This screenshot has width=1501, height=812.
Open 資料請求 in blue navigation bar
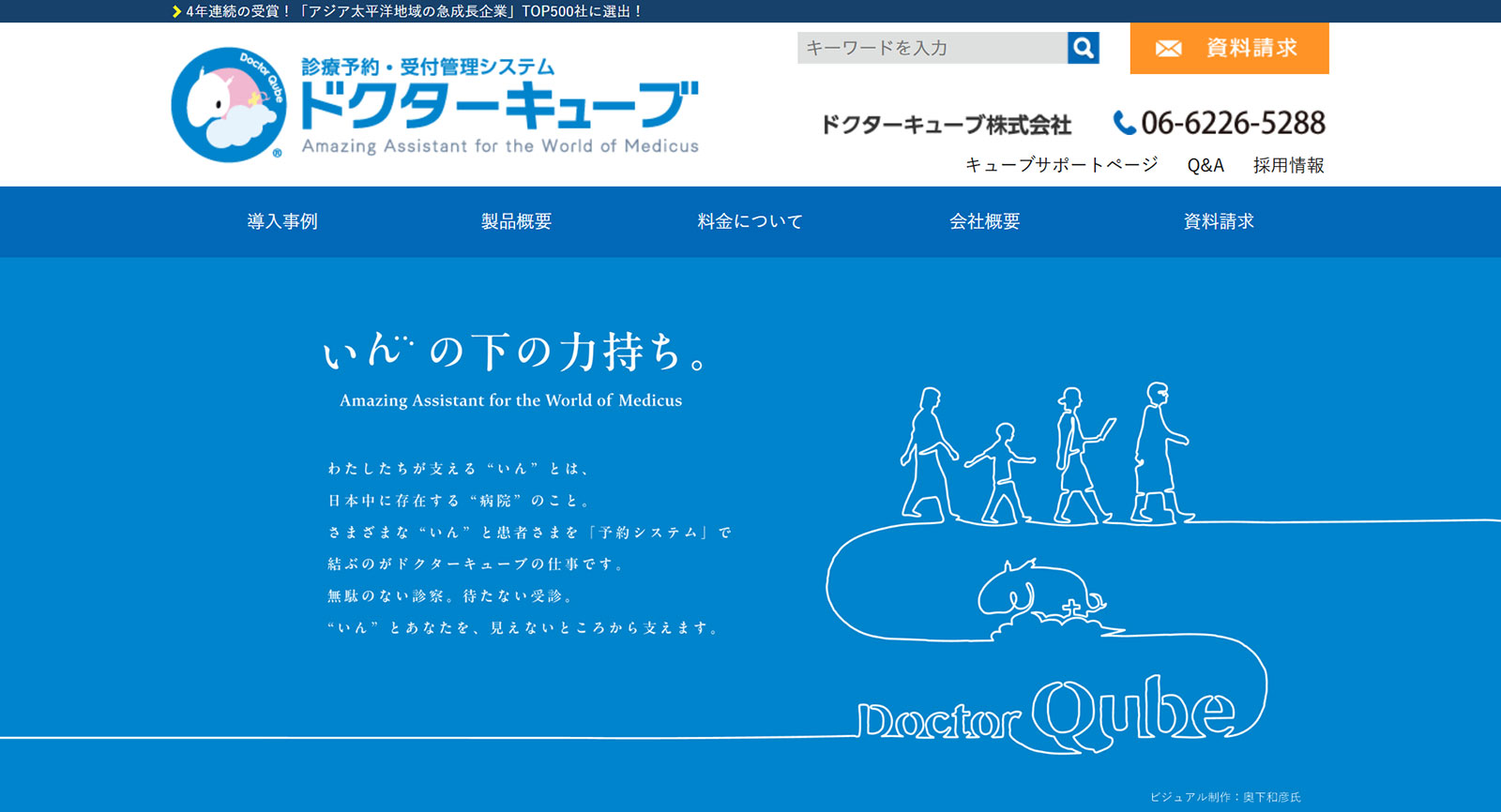(x=1219, y=221)
